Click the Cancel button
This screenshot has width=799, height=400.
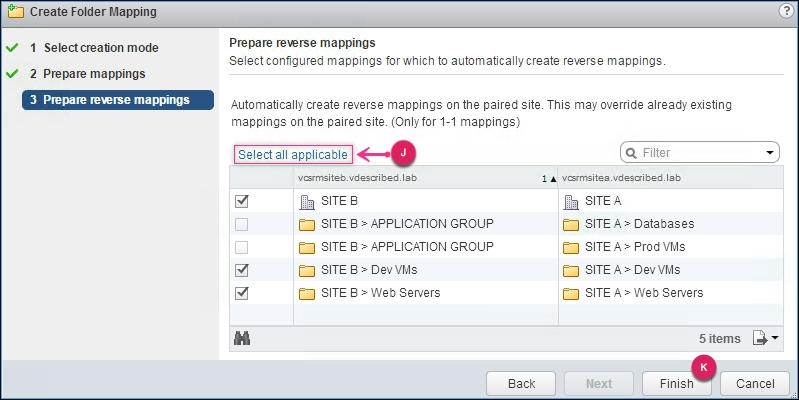[x=755, y=384]
